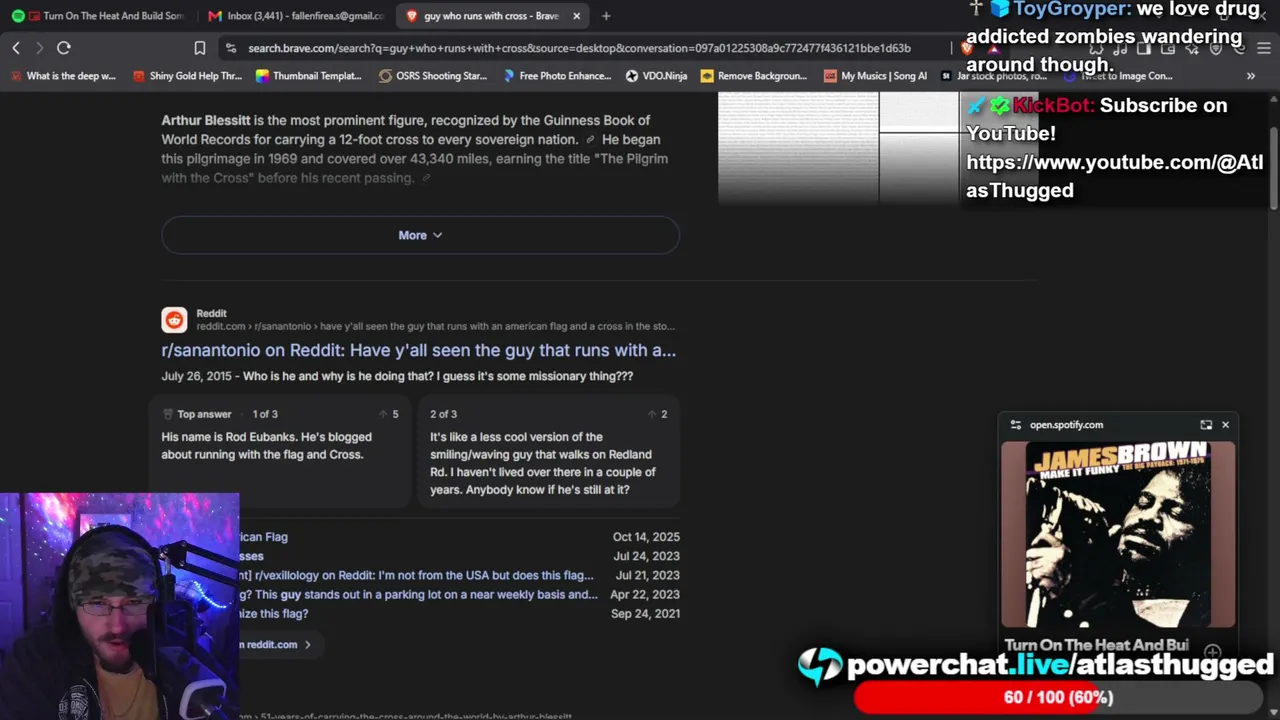Click the 'July 26, 2015' result date text

tap(196, 376)
